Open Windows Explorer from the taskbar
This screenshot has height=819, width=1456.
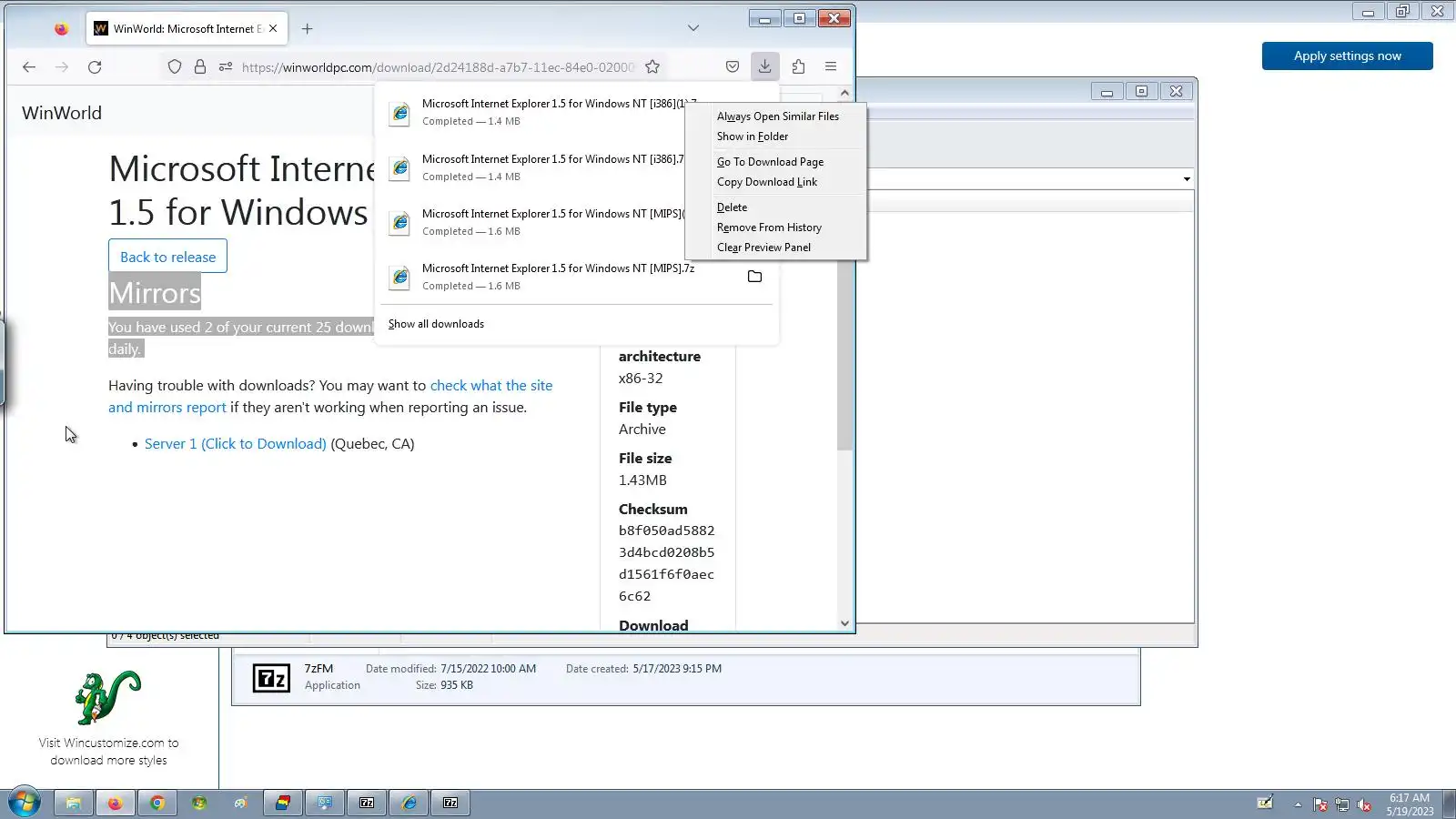[x=74, y=803]
